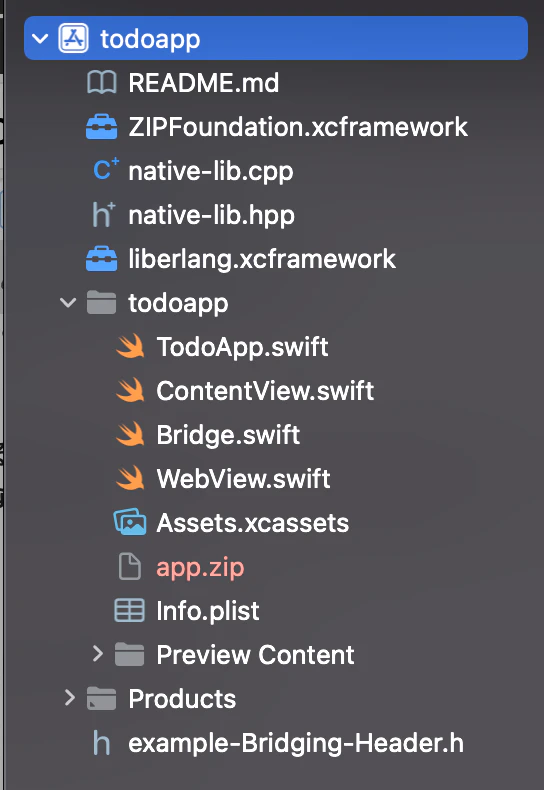Open ContentView.swift file
Screen dimensions: 544x790
pos(265,391)
